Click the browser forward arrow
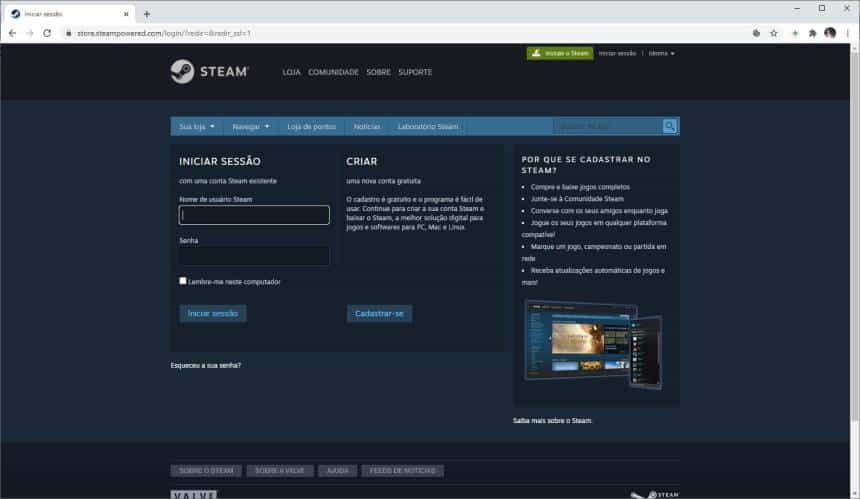Viewport: 860px width, 499px height. (30, 33)
